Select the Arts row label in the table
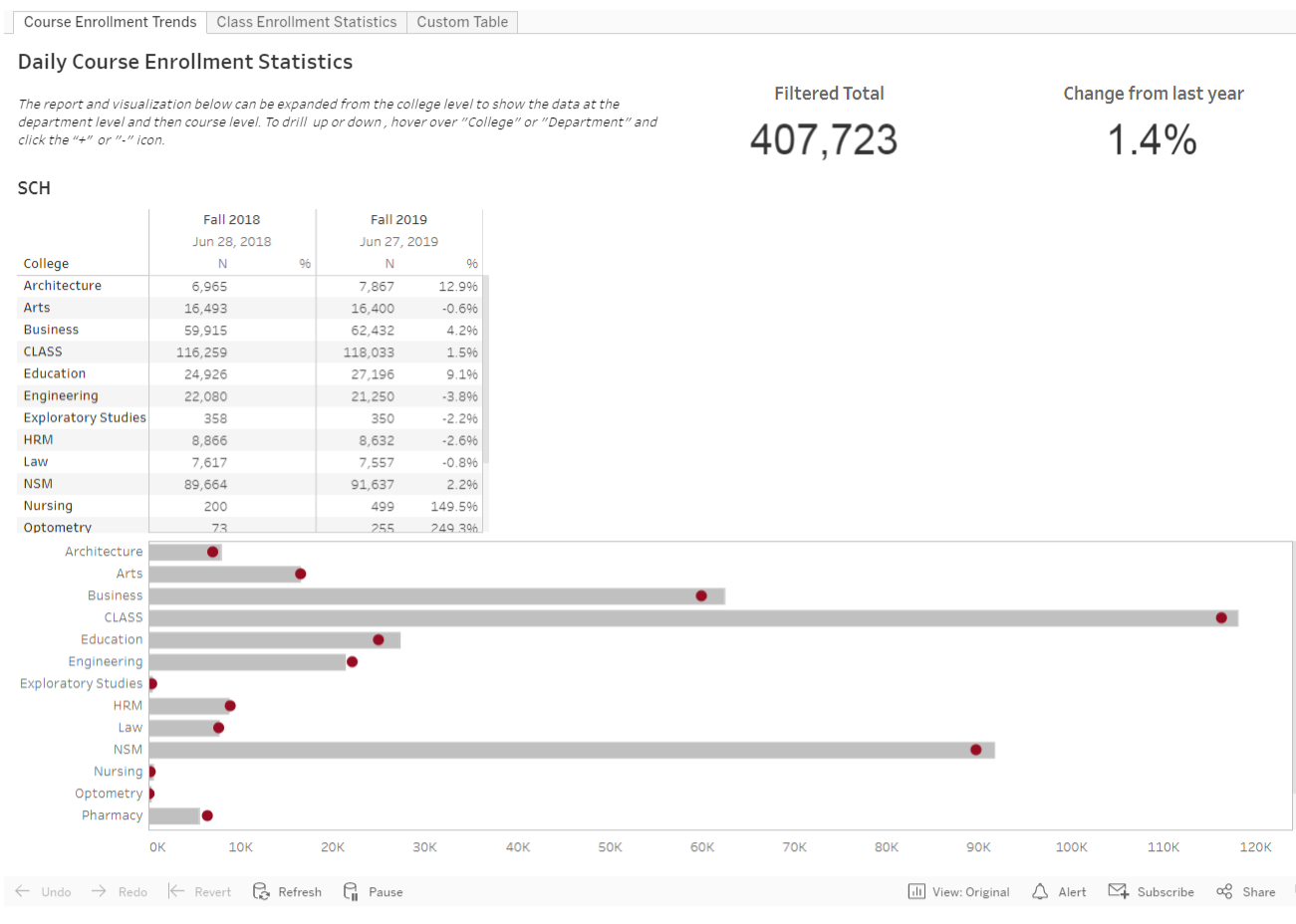The height and width of the screenshot is (924, 1296). coord(37,308)
